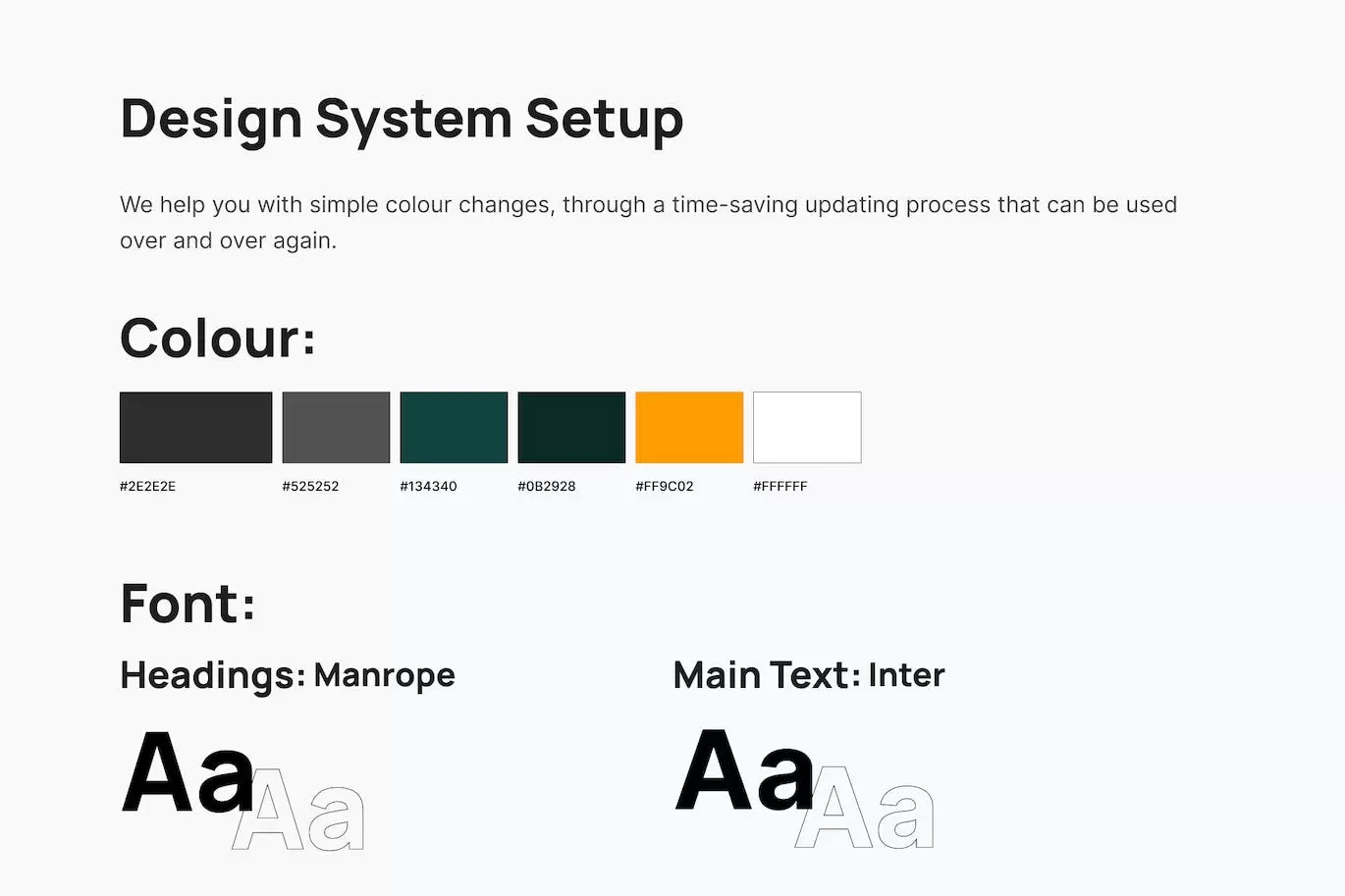Pick the #134340 teal green swatch

coord(454,427)
